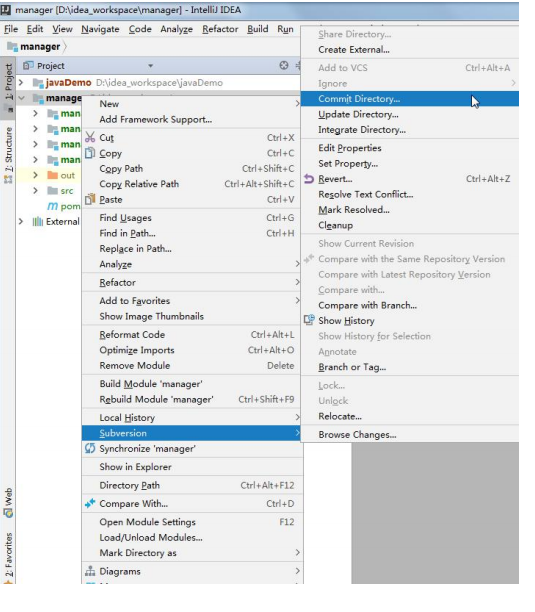This screenshot has width=535, height=612.
Task: Choose Remove Module
Action: pos(192,365)
